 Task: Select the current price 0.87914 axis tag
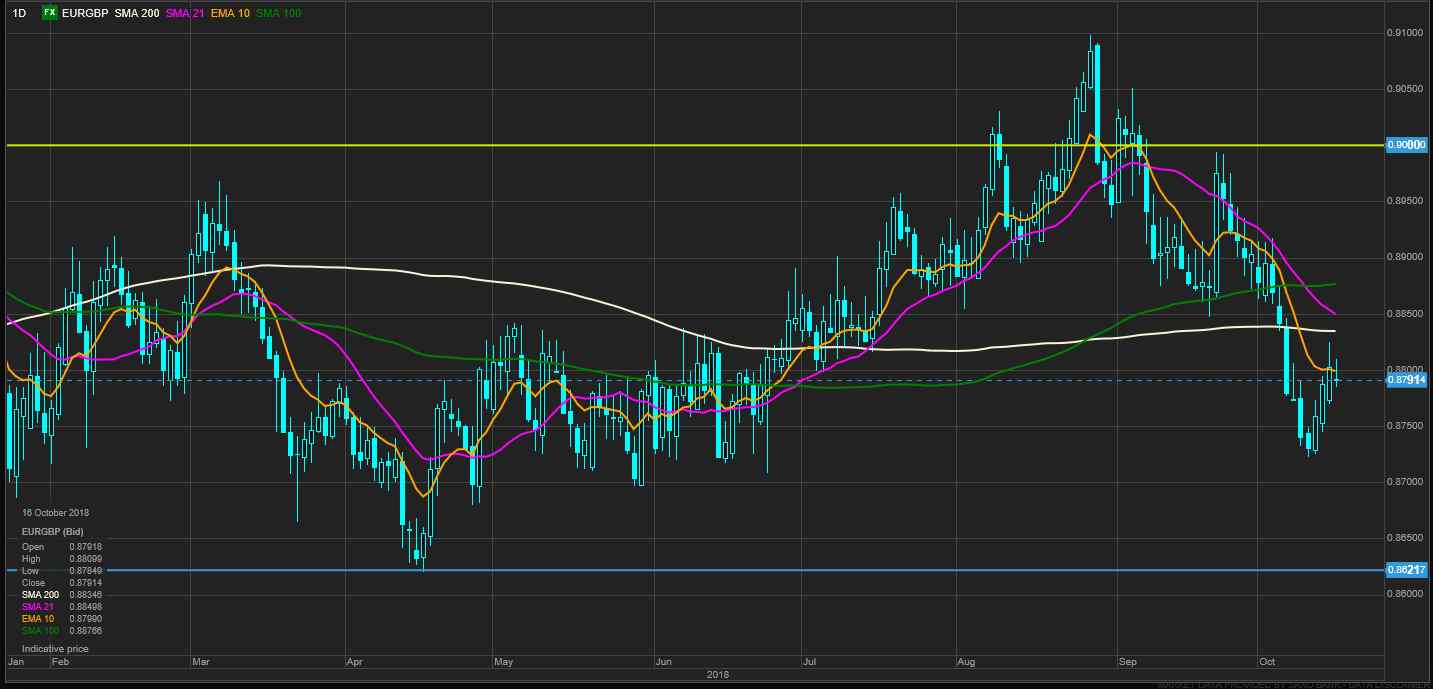tap(1406, 380)
